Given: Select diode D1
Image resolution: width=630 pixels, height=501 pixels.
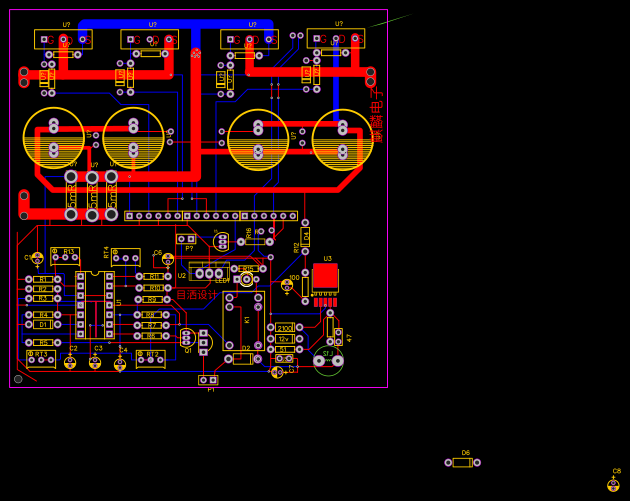Looking at the screenshot, I should [x=43, y=324].
